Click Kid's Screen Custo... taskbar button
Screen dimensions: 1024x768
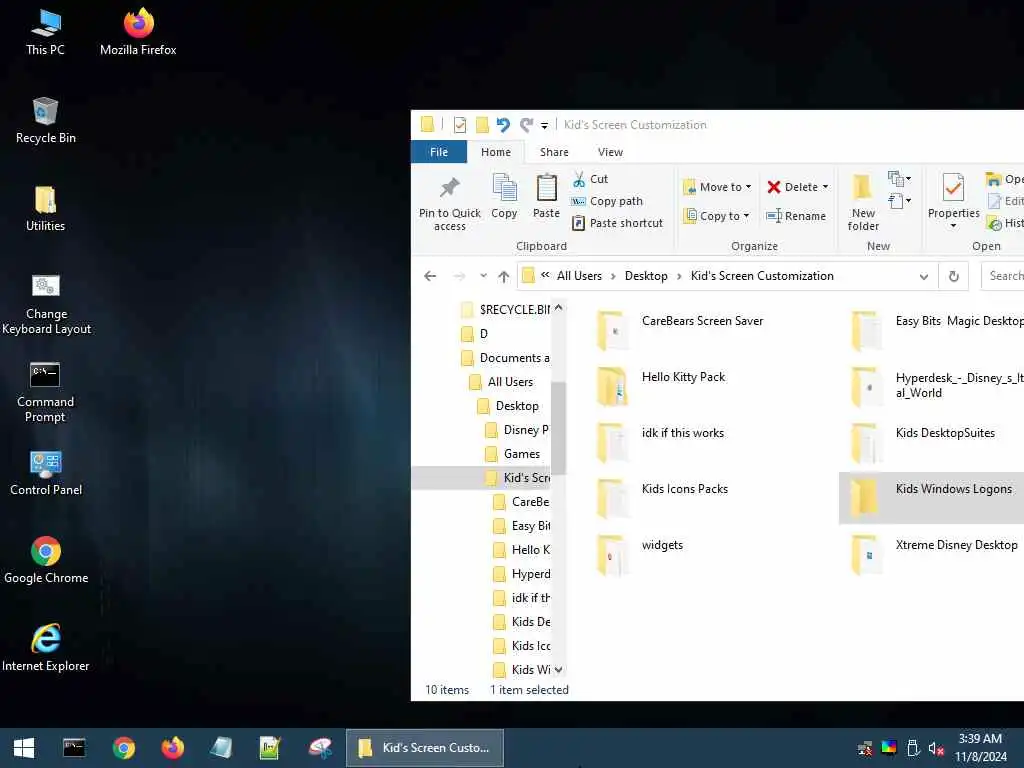(x=424, y=748)
